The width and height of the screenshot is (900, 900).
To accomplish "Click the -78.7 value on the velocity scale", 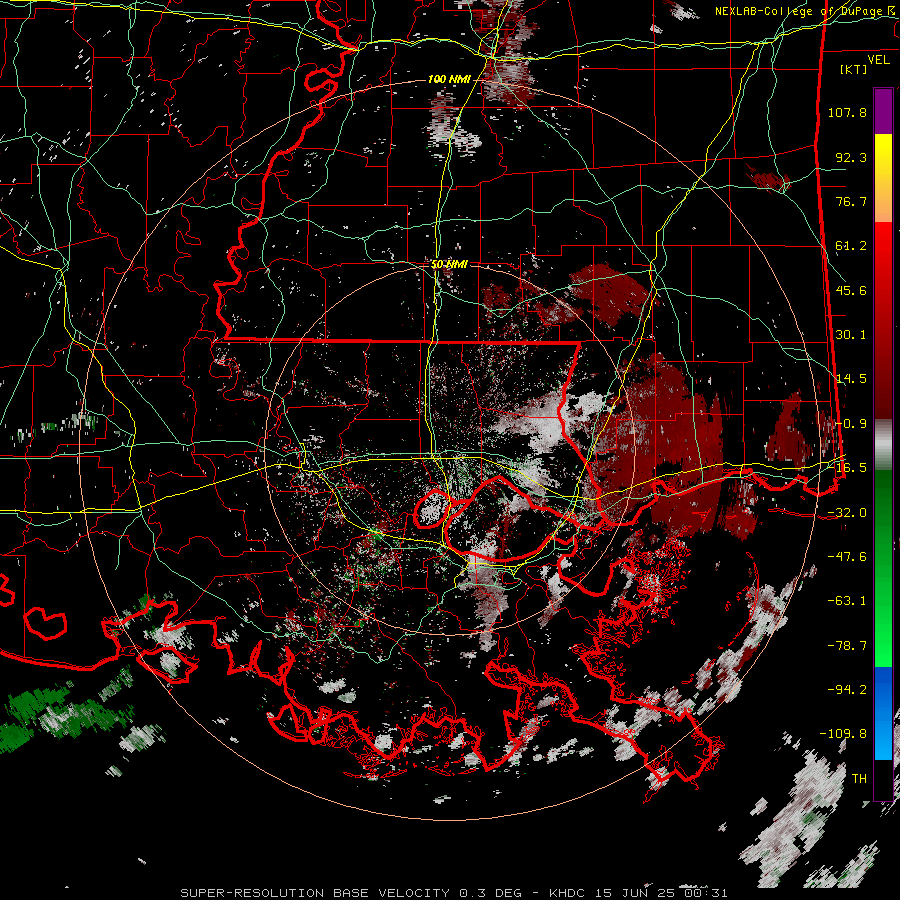I will click(x=847, y=646).
